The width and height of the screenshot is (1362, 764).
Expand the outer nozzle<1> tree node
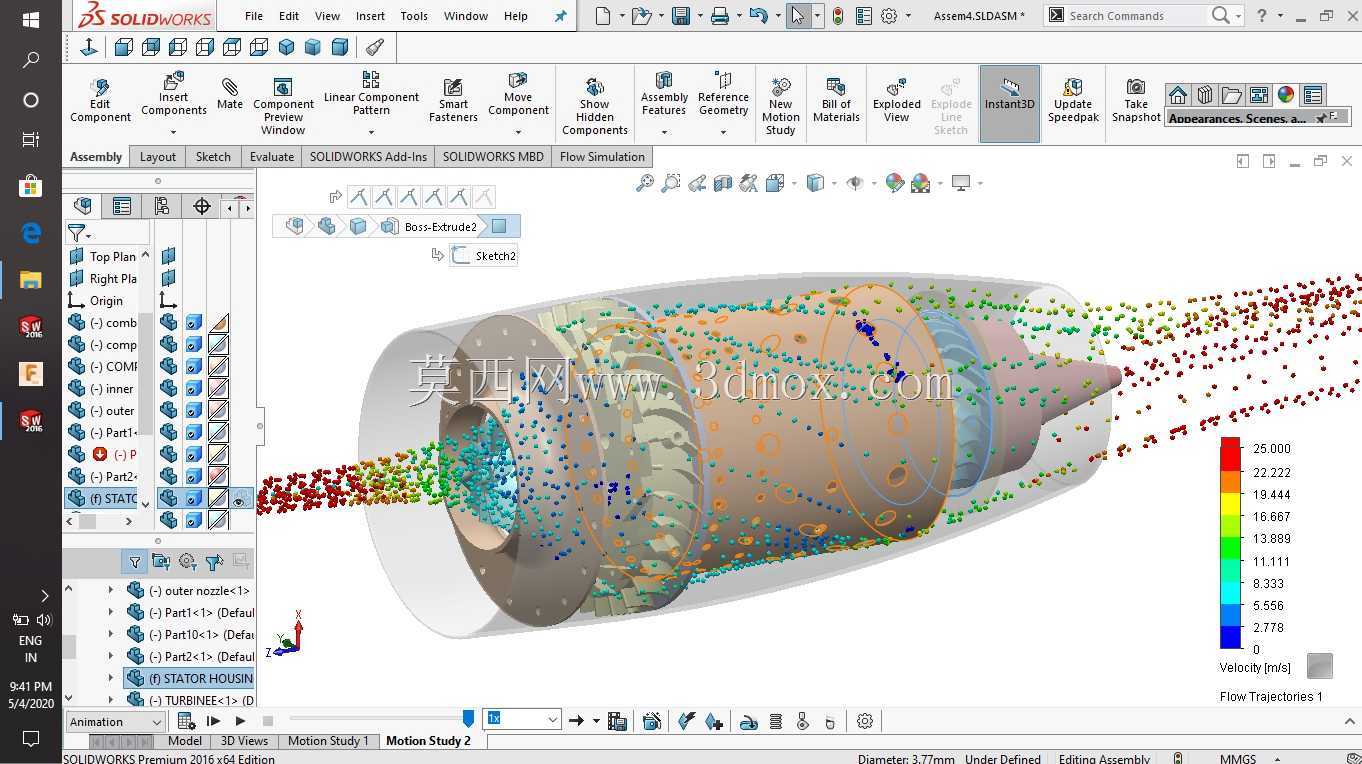pyautogui.click(x=111, y=590)
